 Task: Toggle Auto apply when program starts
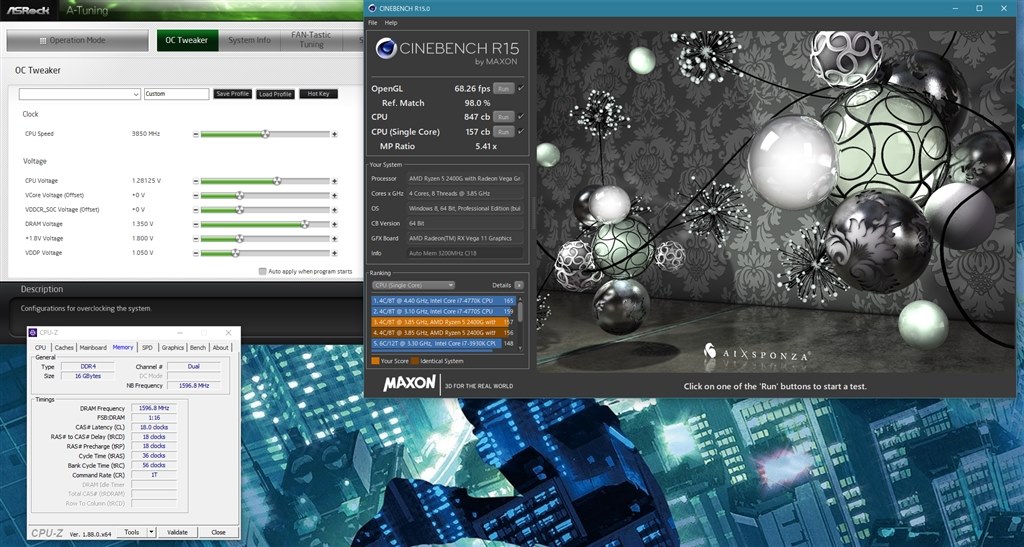point(263,272)
